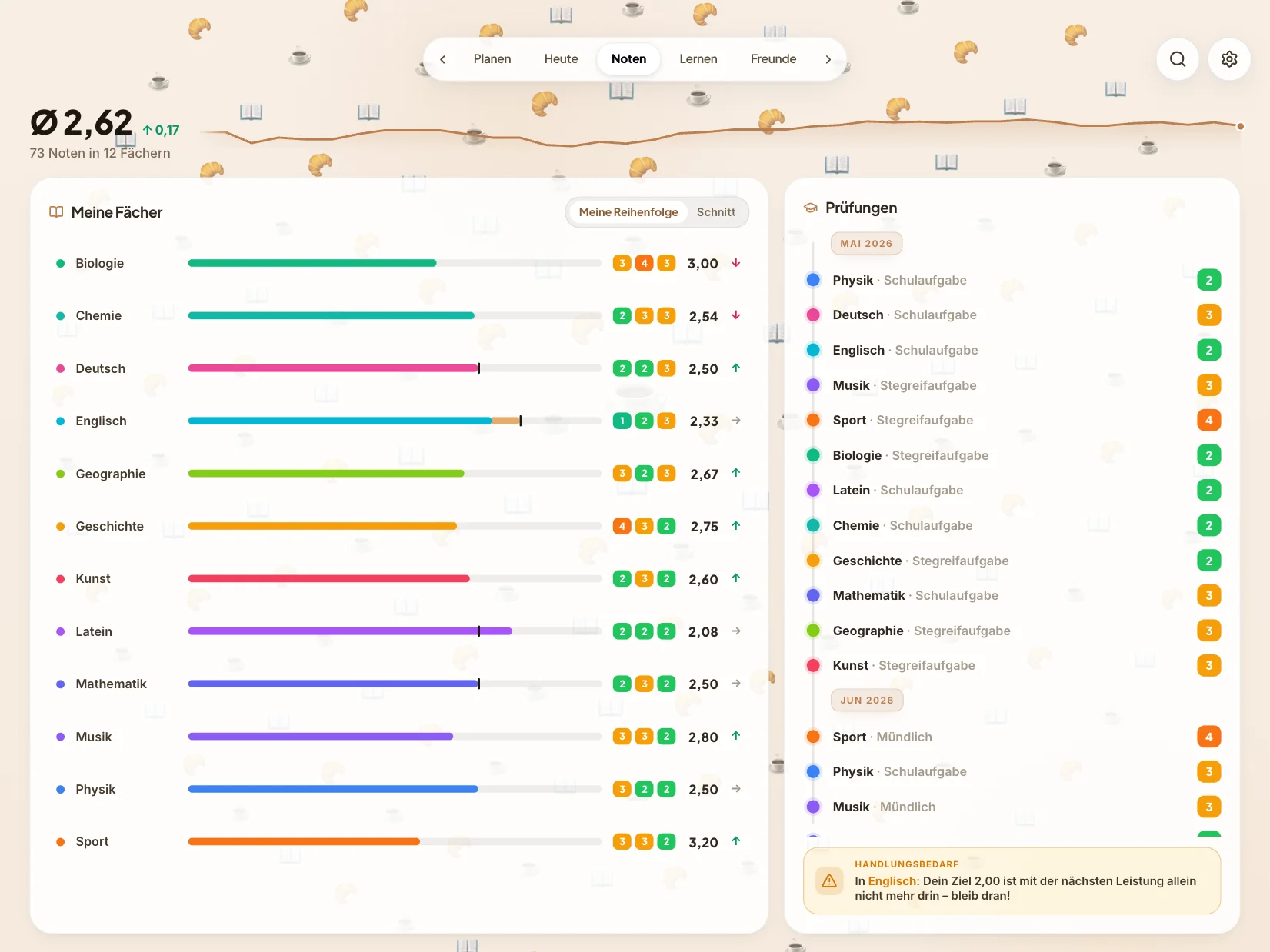Open the Musik Mündlich exam entry
The height and width of the screenshot is (952, 1270).
tap(1013, 807)
